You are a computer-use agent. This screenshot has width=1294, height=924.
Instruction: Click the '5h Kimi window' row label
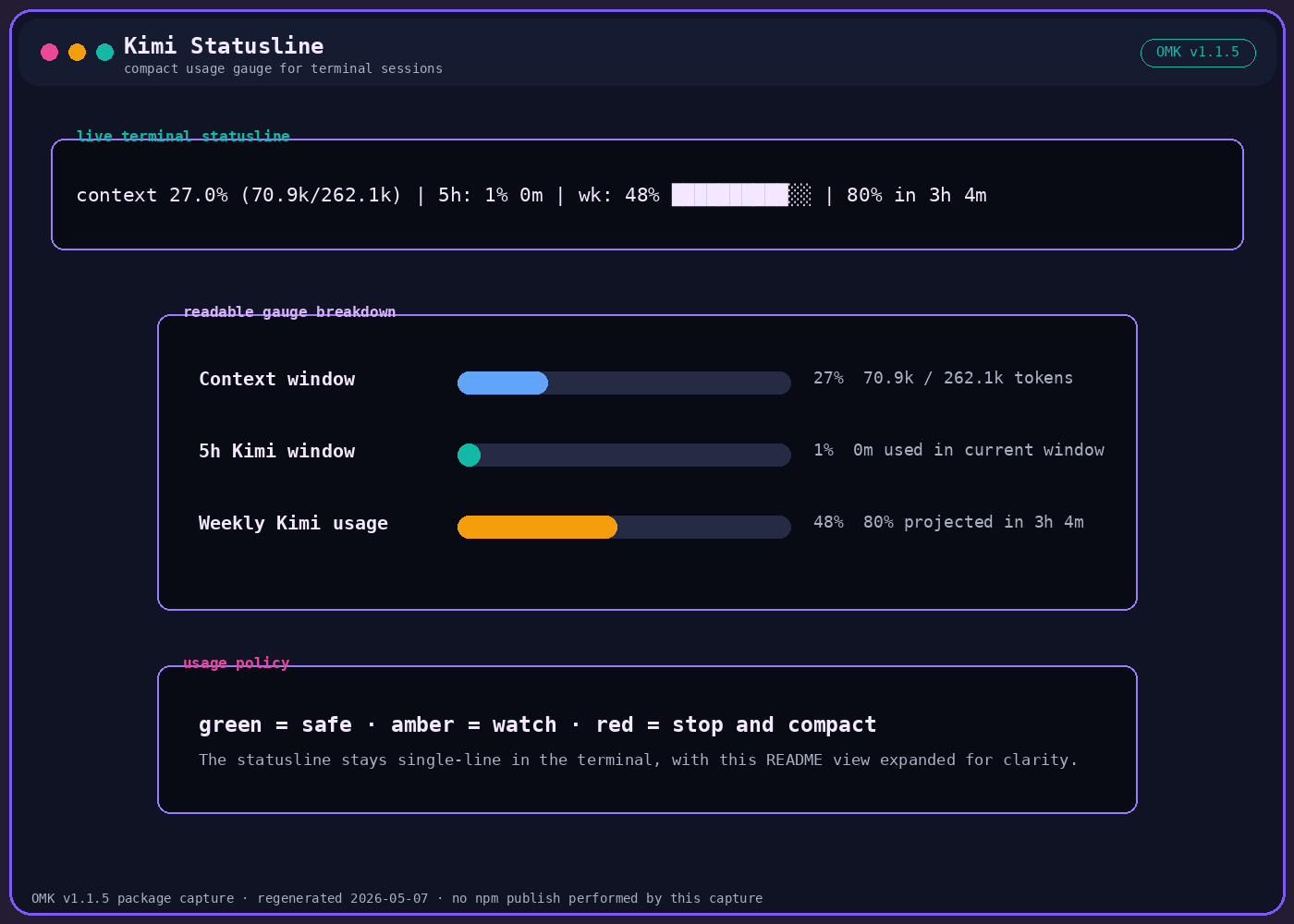click(x=277, y=451)
